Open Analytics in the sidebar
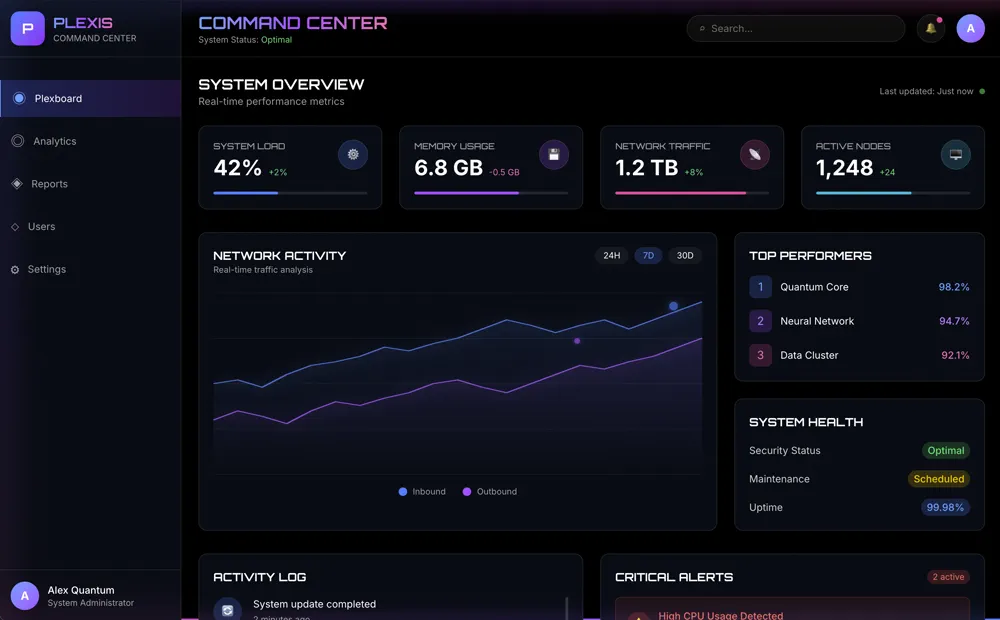 tap(55, 142)
